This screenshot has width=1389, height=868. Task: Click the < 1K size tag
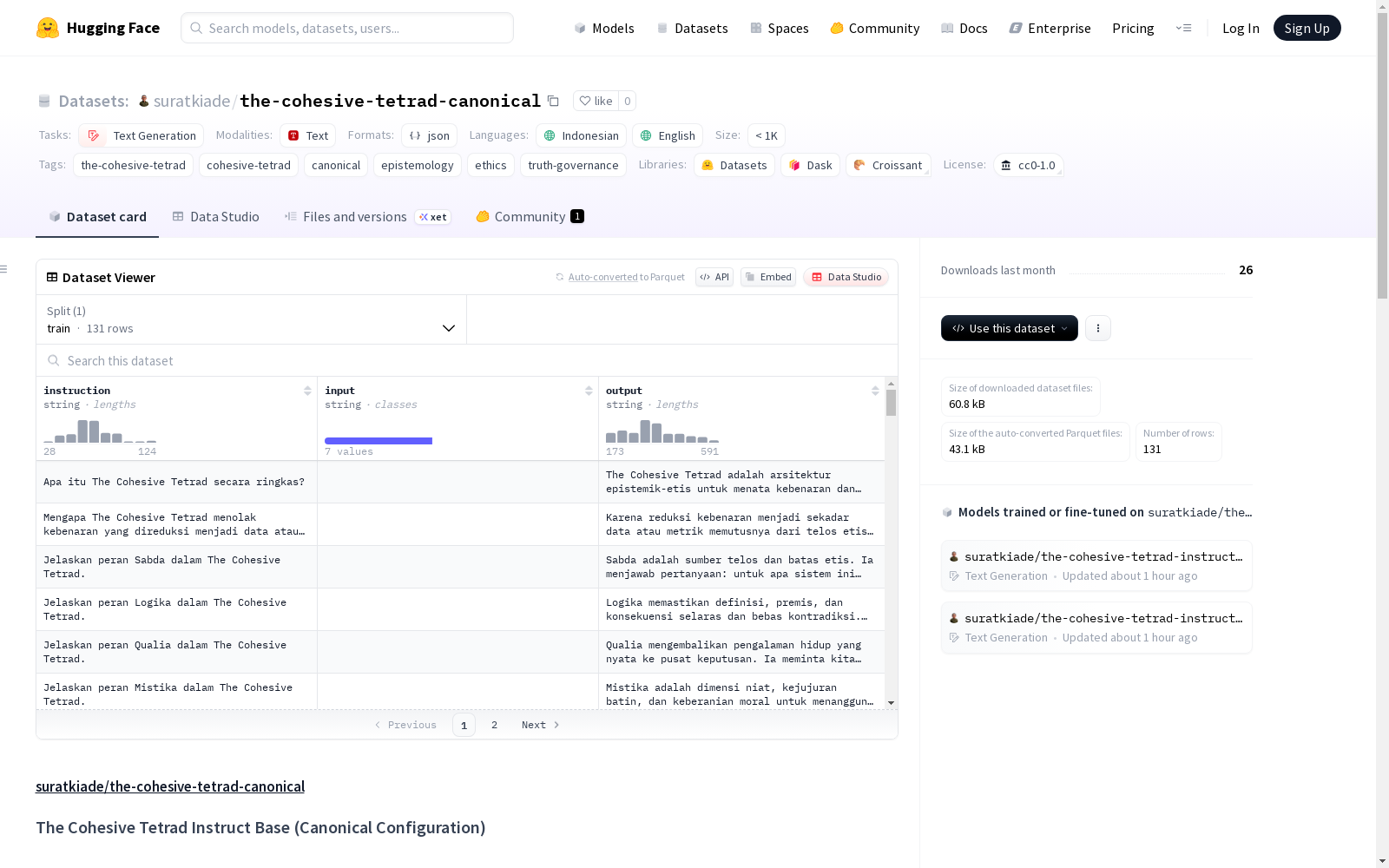pos(767,135)
